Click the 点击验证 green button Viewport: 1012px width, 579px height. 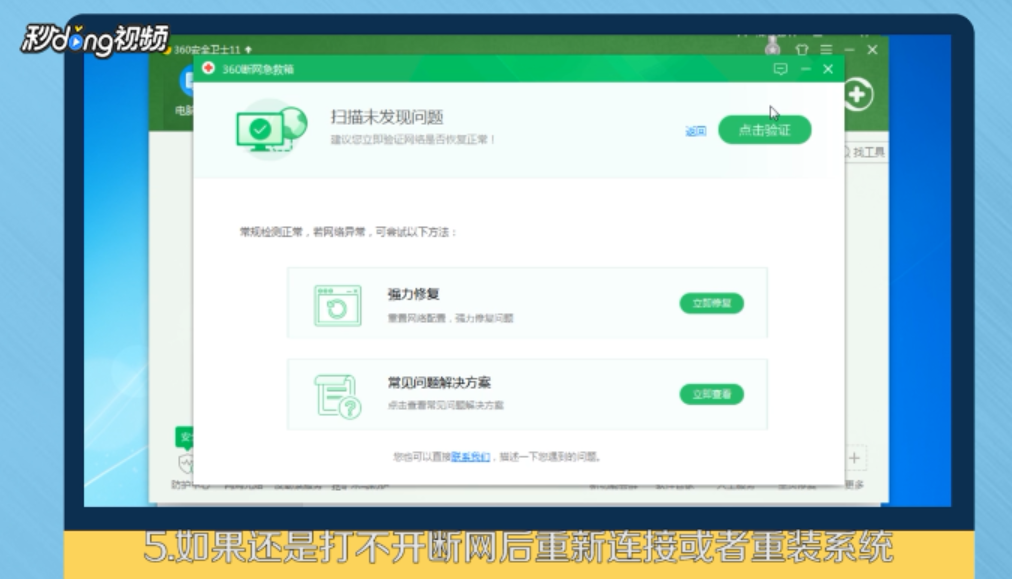tap(764, 130)
